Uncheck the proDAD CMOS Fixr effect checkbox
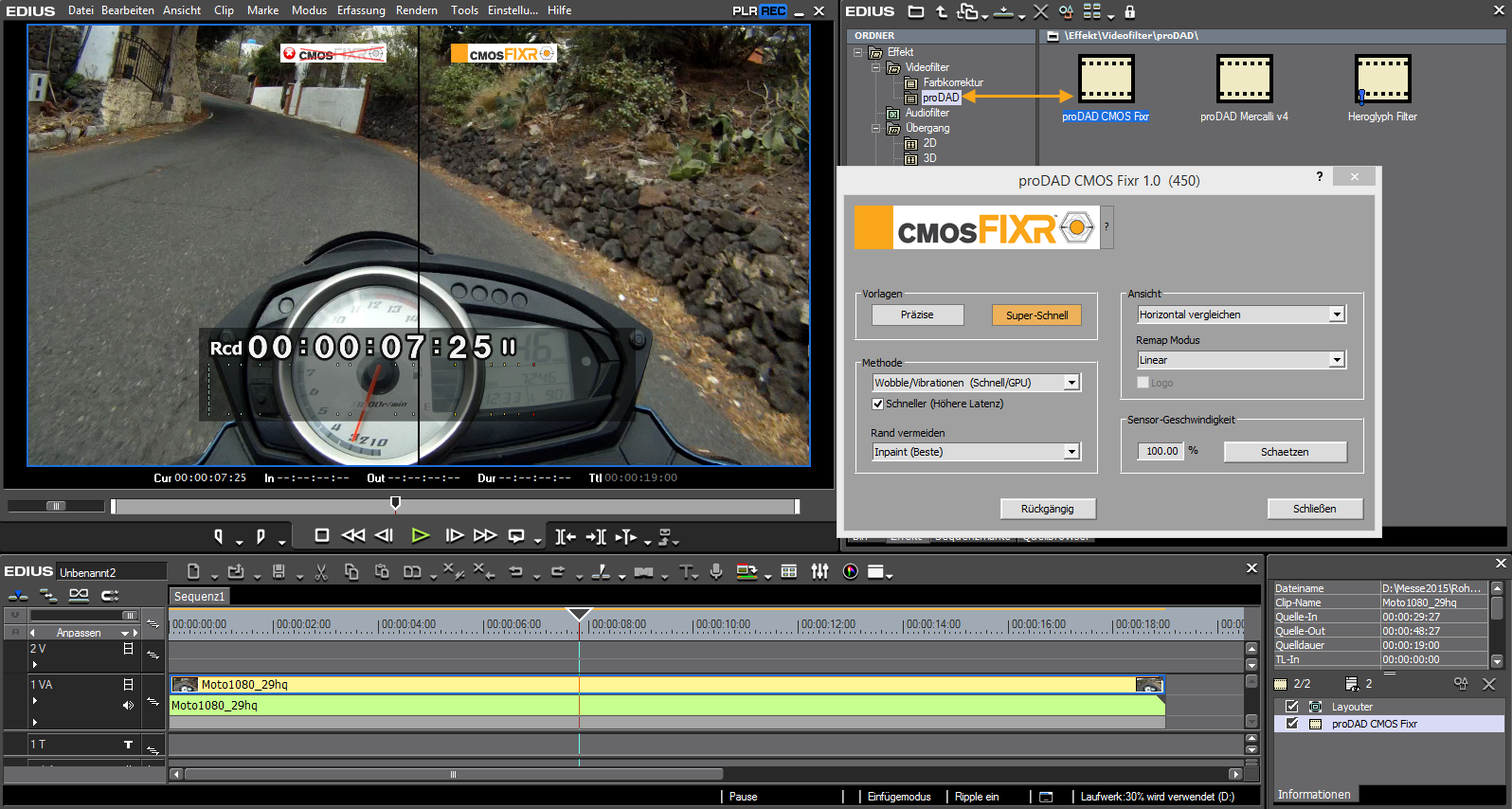This screenshot has width=1512, height=809. [x=1292, y=724]
